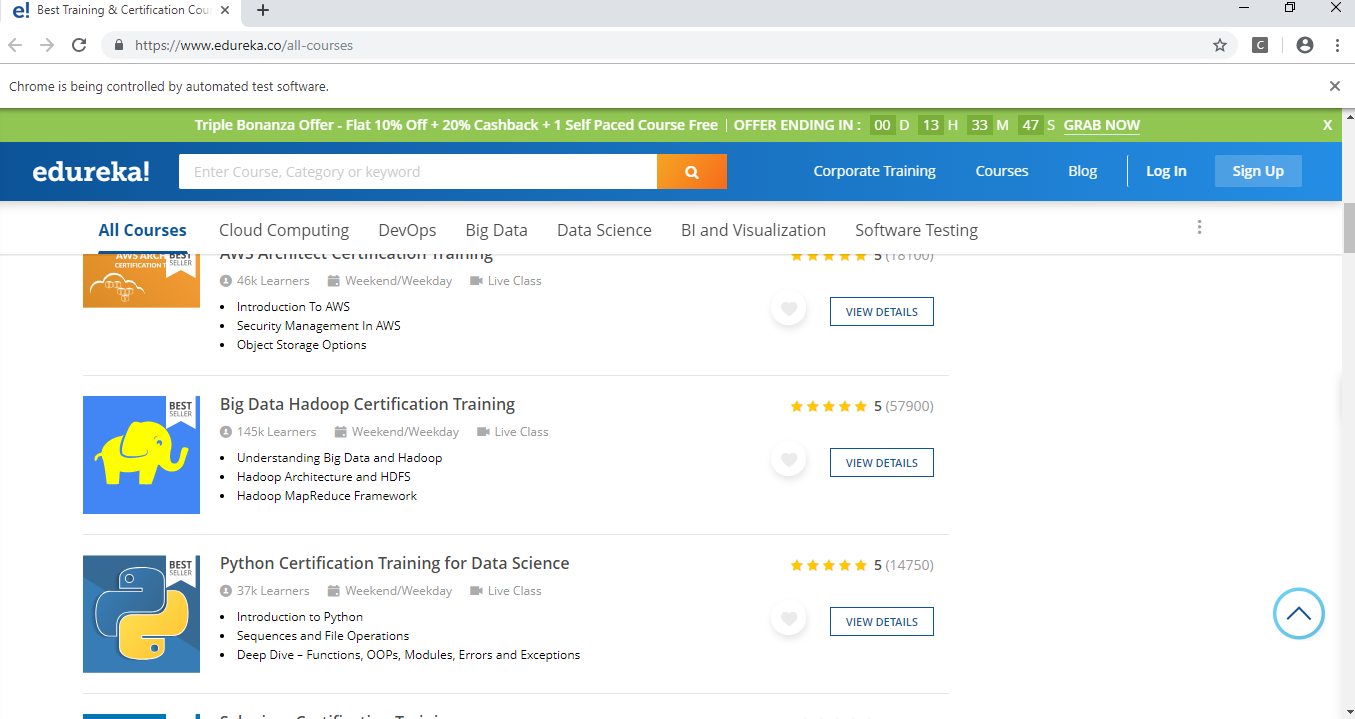Click the course search input field
The image size is (1355, 719).
[417, 171]
